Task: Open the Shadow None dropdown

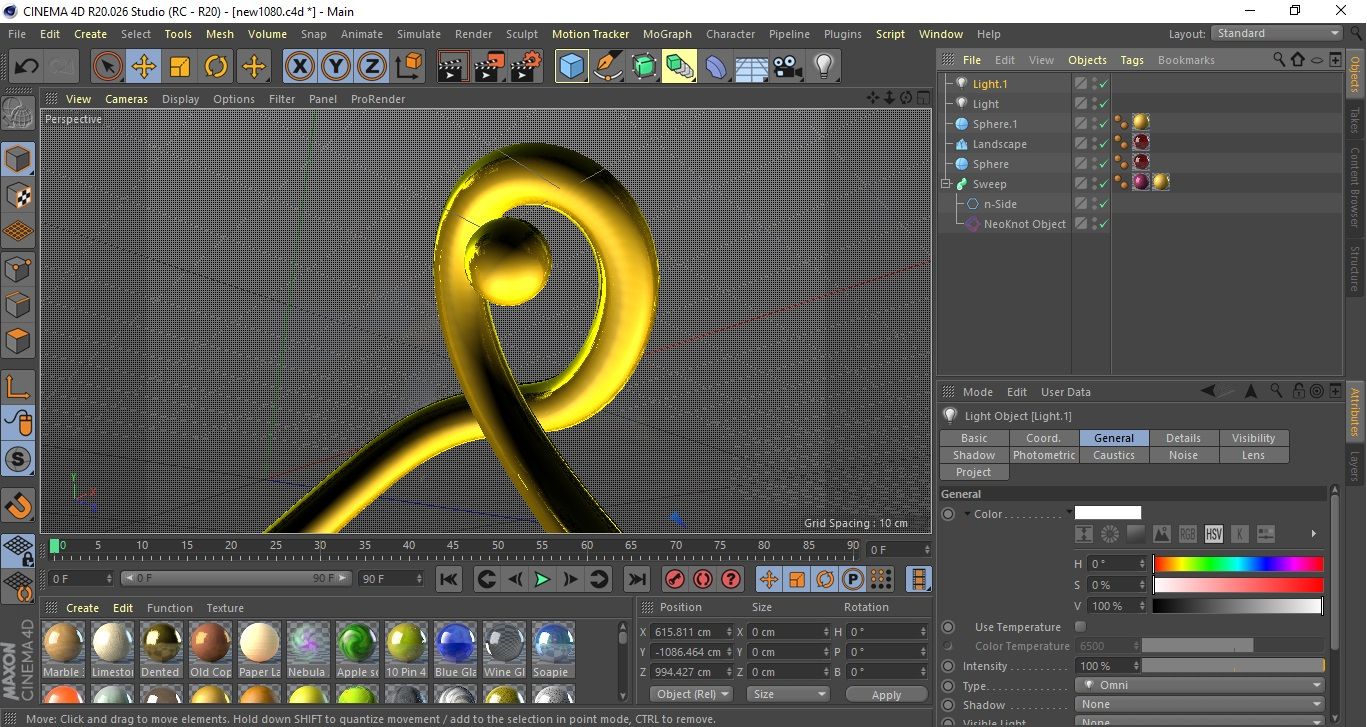Action: tap(1200, 705)
